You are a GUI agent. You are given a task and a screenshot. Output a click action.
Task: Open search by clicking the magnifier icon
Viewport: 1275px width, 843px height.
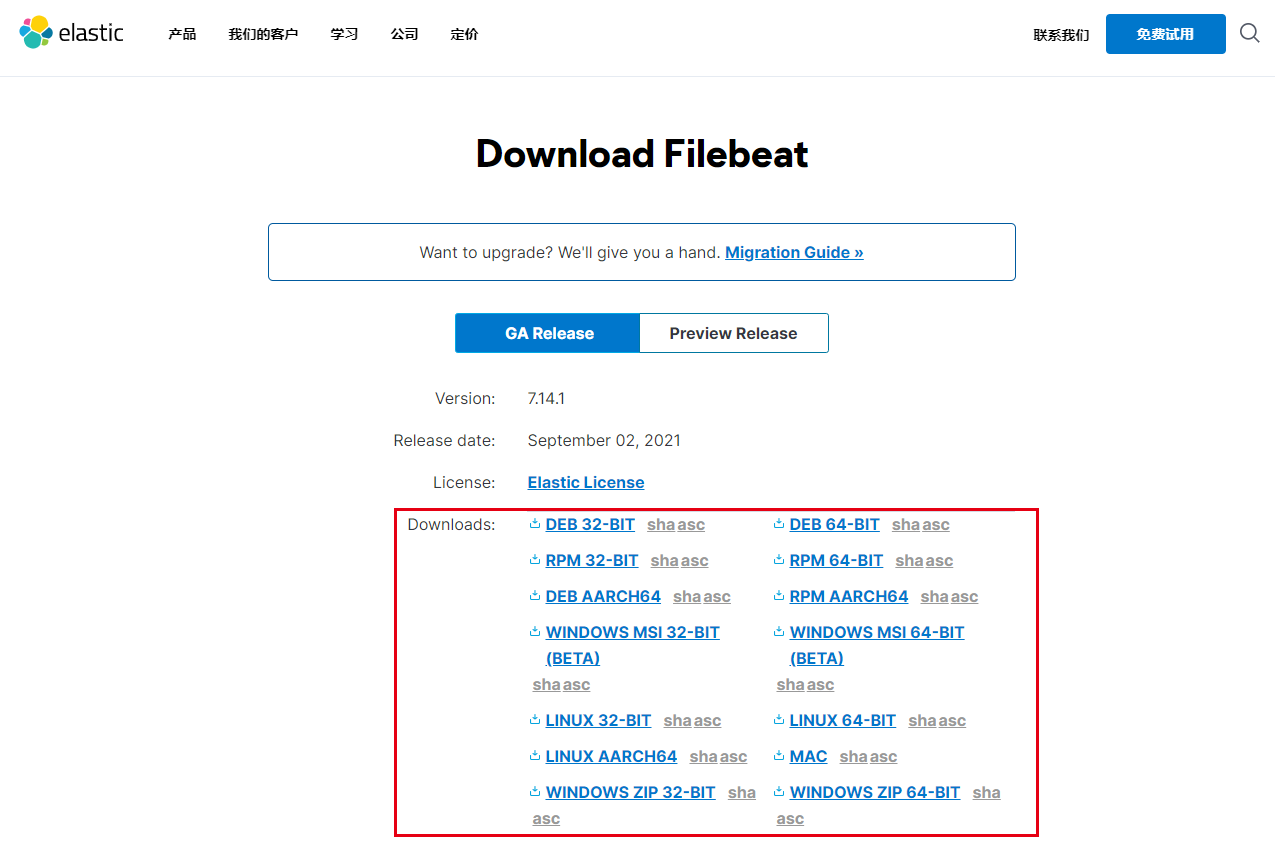[x=1249, y=33]
